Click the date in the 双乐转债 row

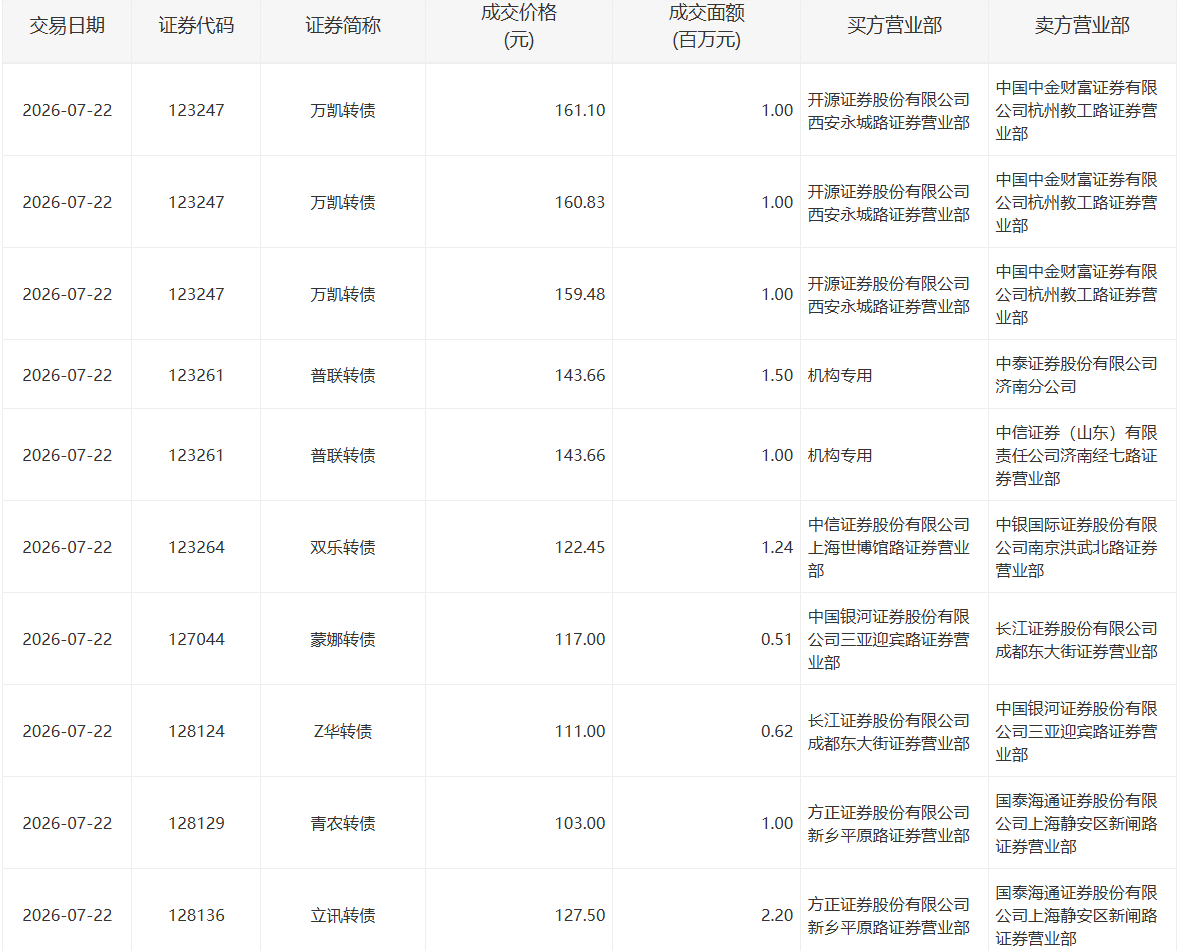pos(67,547)
